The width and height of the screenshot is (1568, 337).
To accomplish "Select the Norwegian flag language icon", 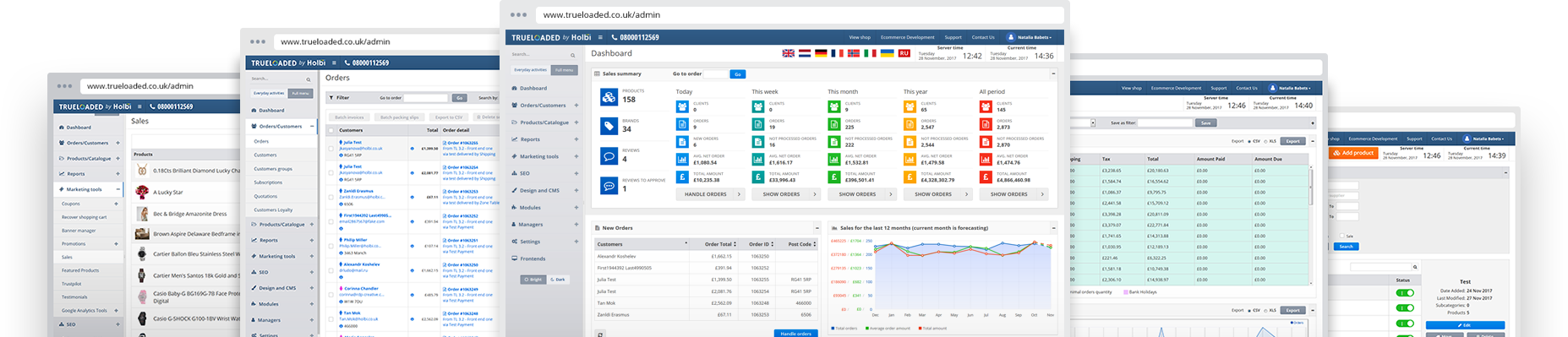I will [853, 53].
